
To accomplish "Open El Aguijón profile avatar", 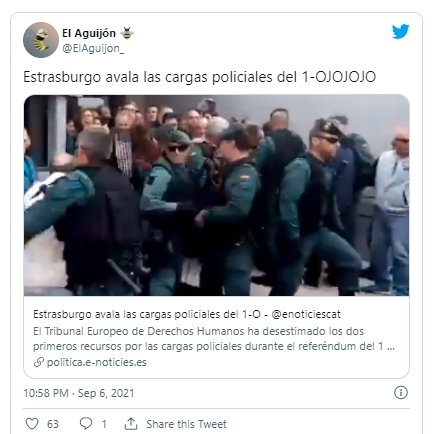I will 41,40.
